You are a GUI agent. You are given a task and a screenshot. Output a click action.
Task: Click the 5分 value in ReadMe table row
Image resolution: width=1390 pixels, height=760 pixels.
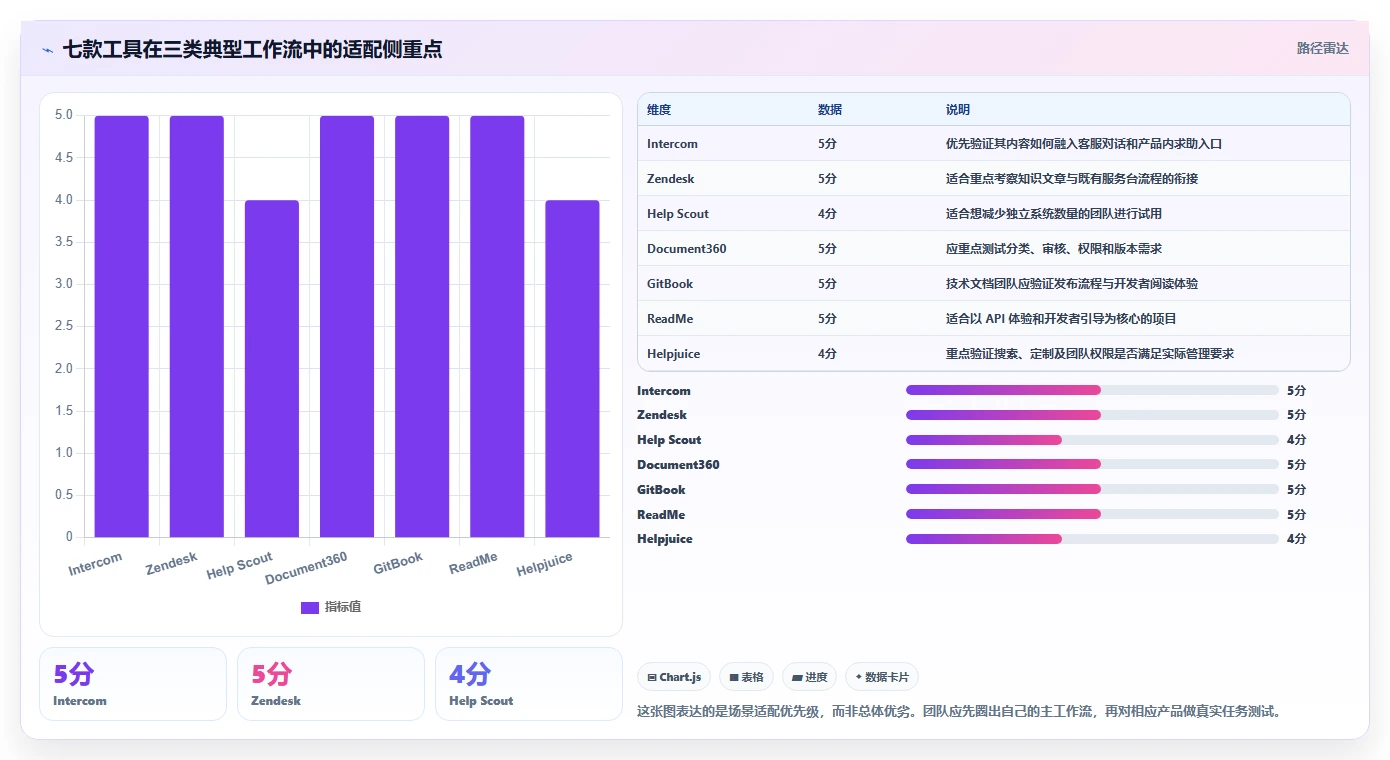click(827, 319)
